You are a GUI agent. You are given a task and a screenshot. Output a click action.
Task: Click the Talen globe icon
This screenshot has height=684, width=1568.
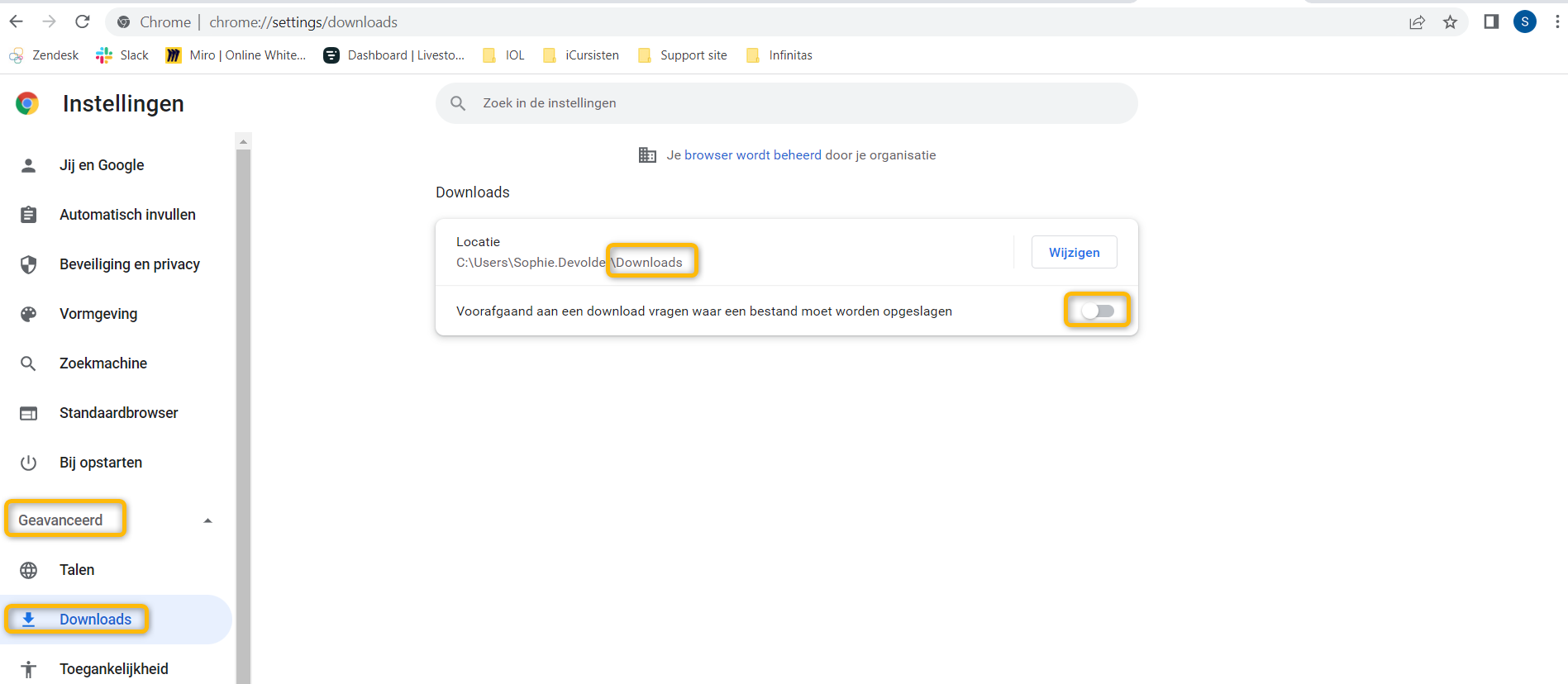(28, 570)
